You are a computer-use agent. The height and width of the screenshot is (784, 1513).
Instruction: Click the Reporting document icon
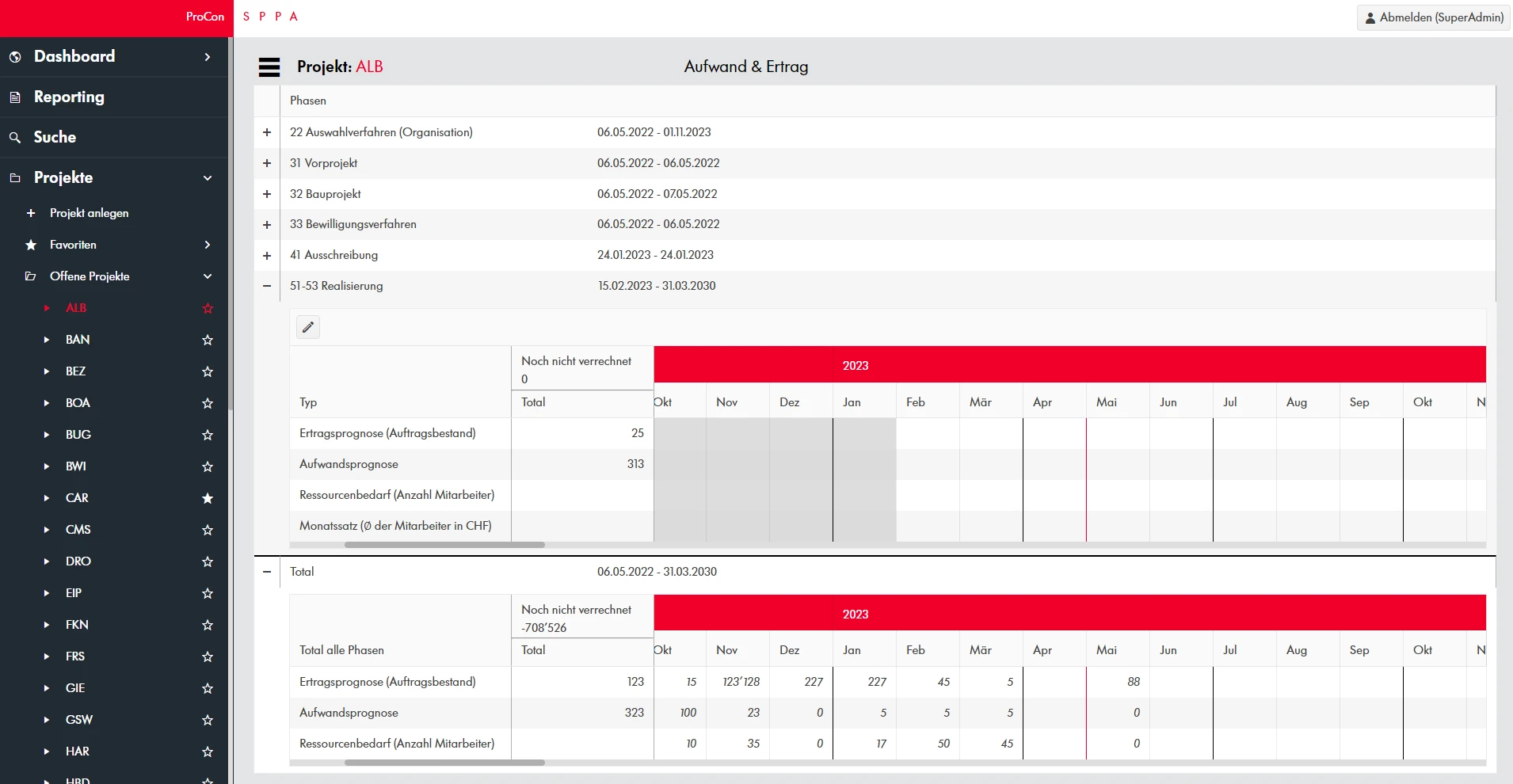(15, 97)
